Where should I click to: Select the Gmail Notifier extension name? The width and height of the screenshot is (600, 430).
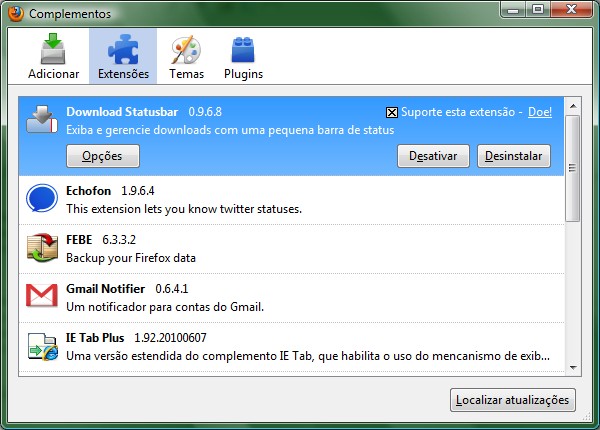(x=106, y=288)
